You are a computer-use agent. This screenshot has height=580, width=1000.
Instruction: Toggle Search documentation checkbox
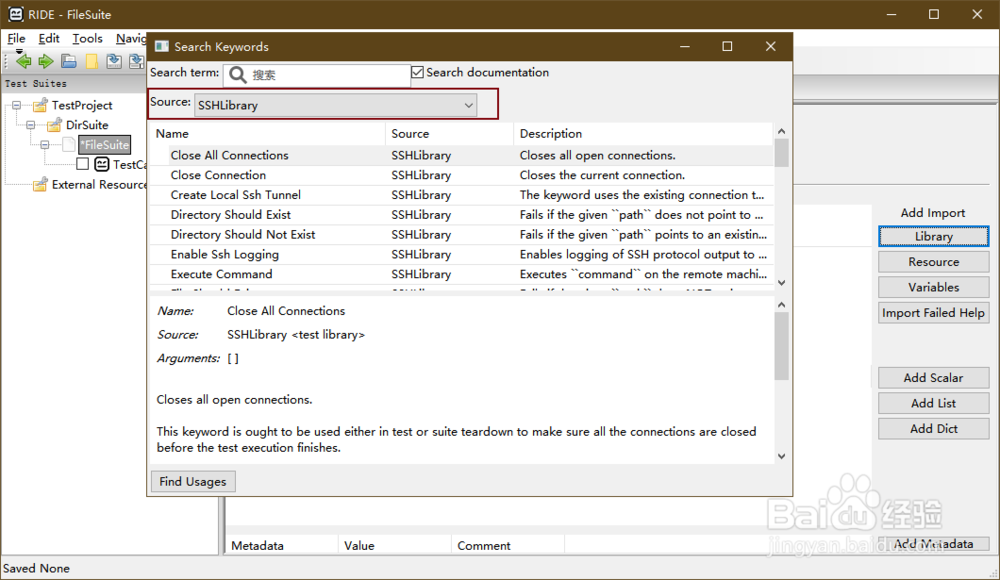[418, 72]
